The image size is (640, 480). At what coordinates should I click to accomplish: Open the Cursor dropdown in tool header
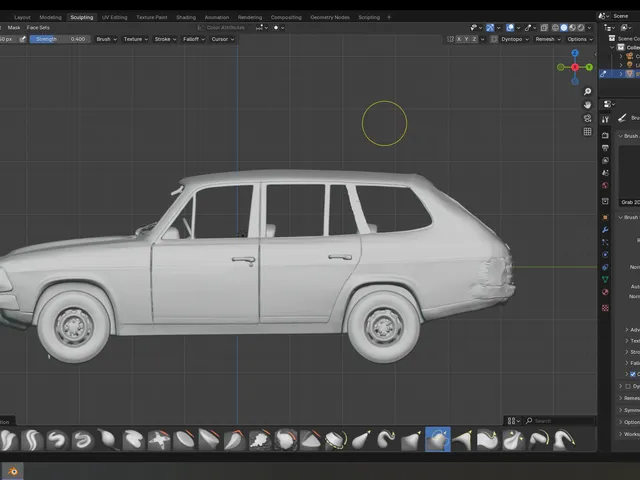click(x=223, y=39)
